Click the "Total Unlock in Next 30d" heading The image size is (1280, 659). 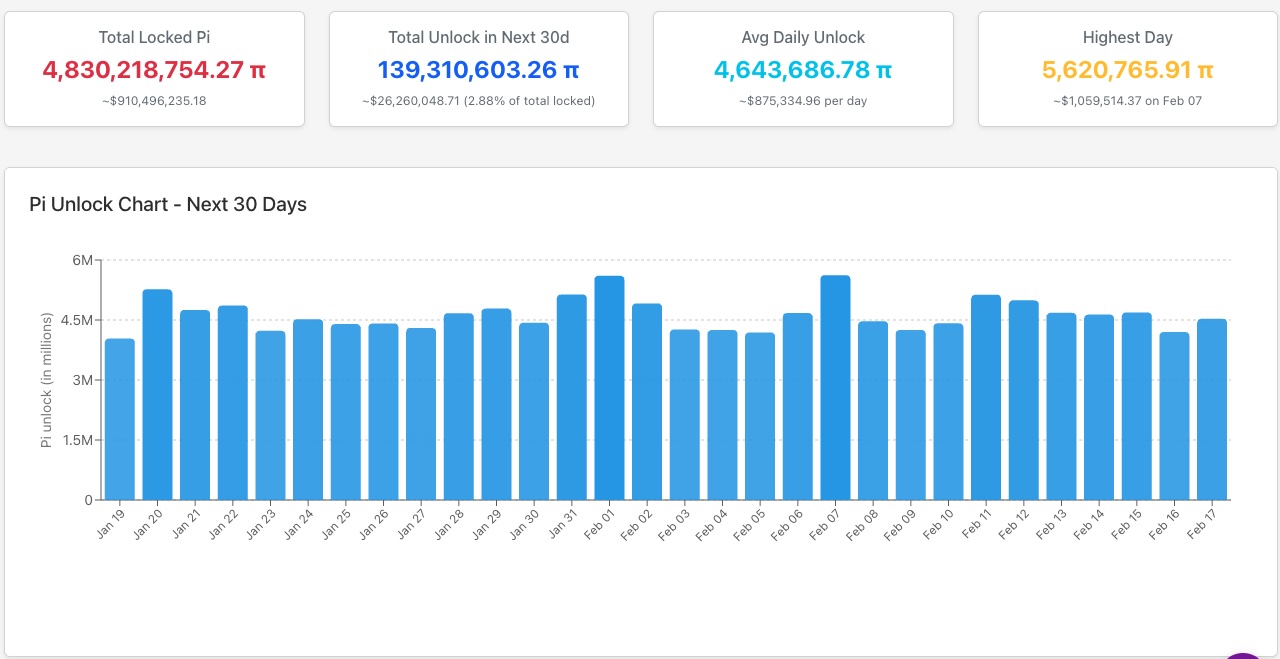point(479,37)
